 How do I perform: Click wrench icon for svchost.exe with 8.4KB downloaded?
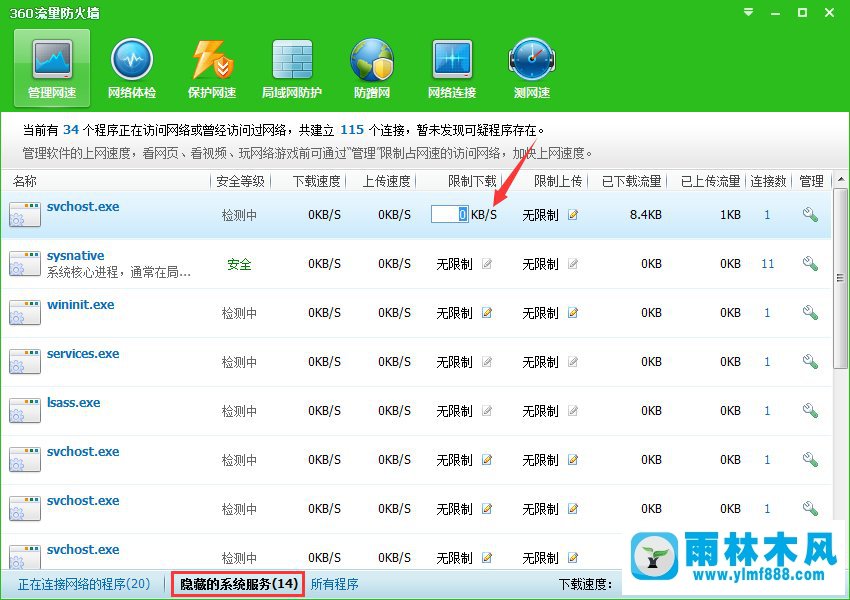coord(810,215)
